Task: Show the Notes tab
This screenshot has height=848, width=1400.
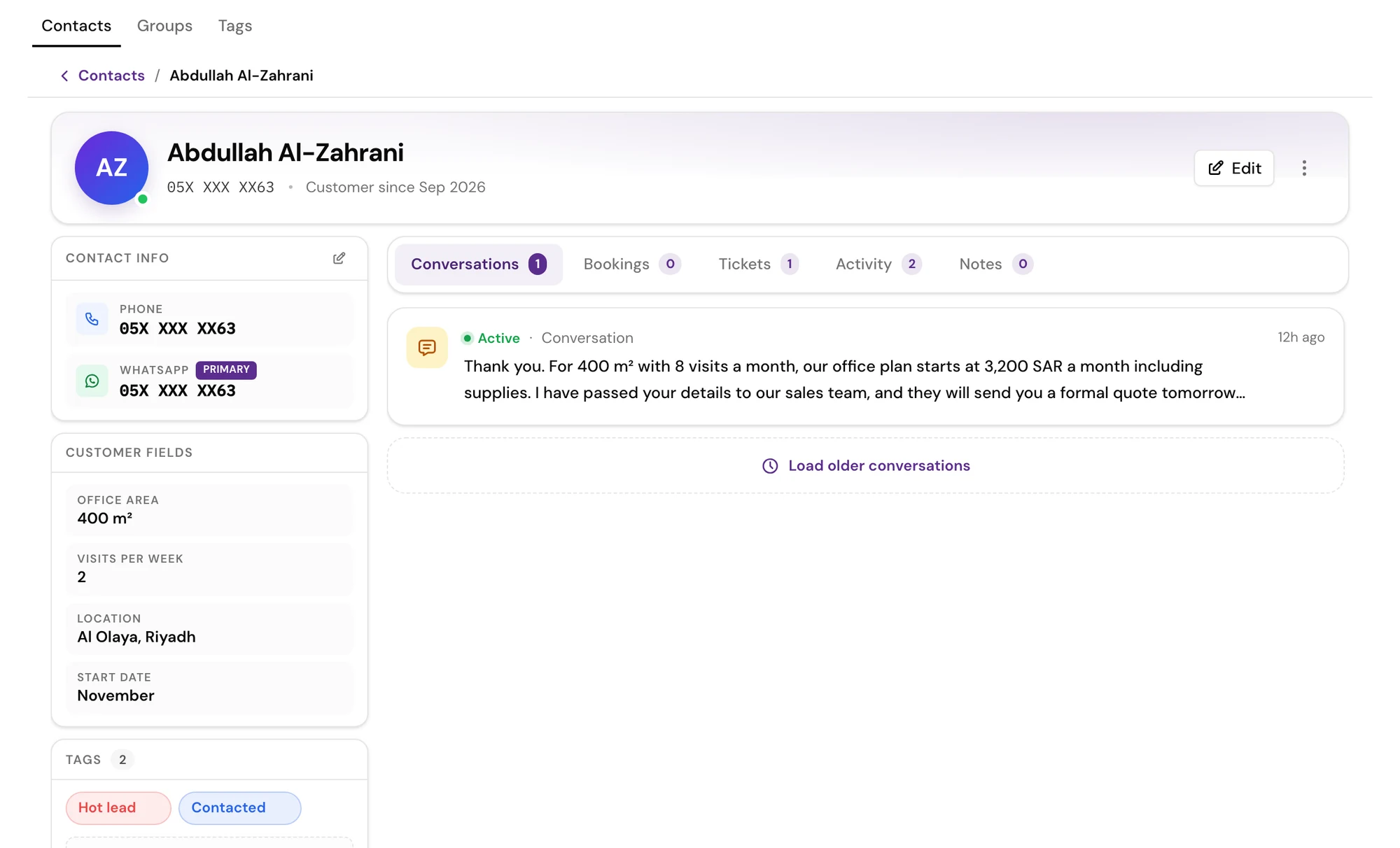Action: coord(995,264)
